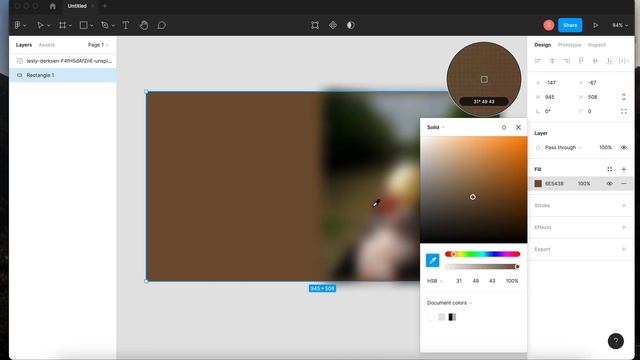Click the Present play icon
The image size is (640, 360).
pyautogui.click(x=596, y=25)
